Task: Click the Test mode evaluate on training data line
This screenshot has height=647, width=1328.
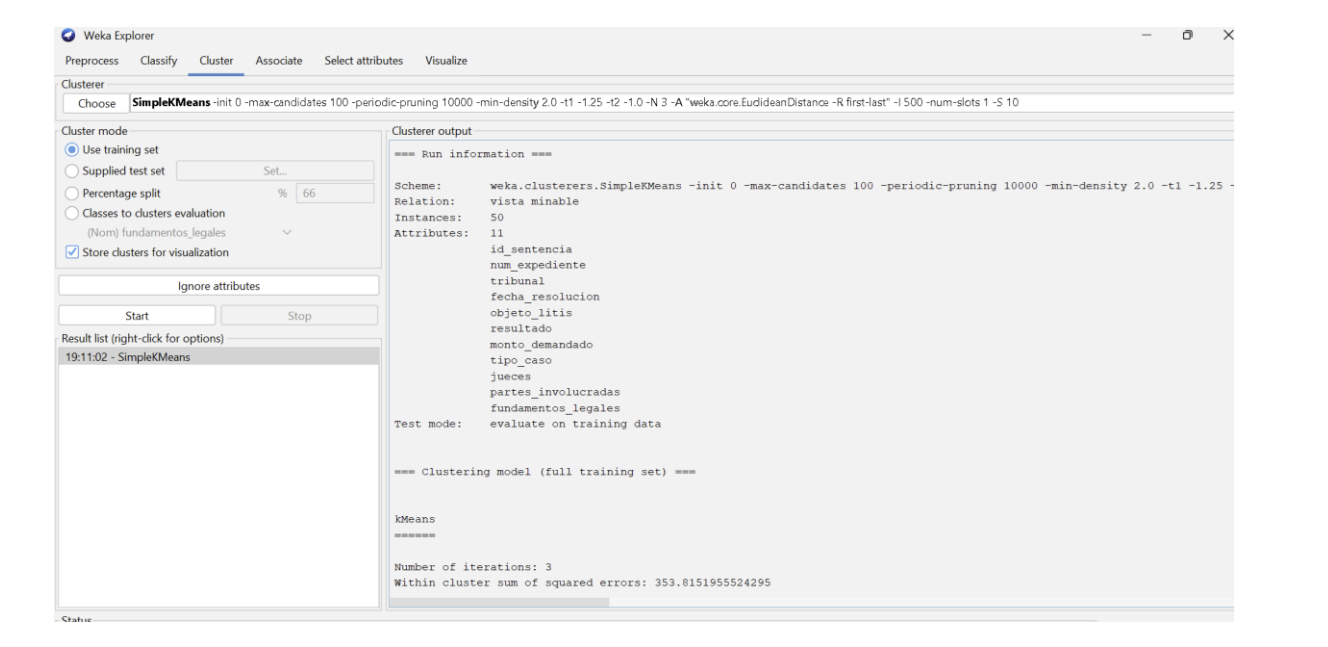Action: (527, 424)
